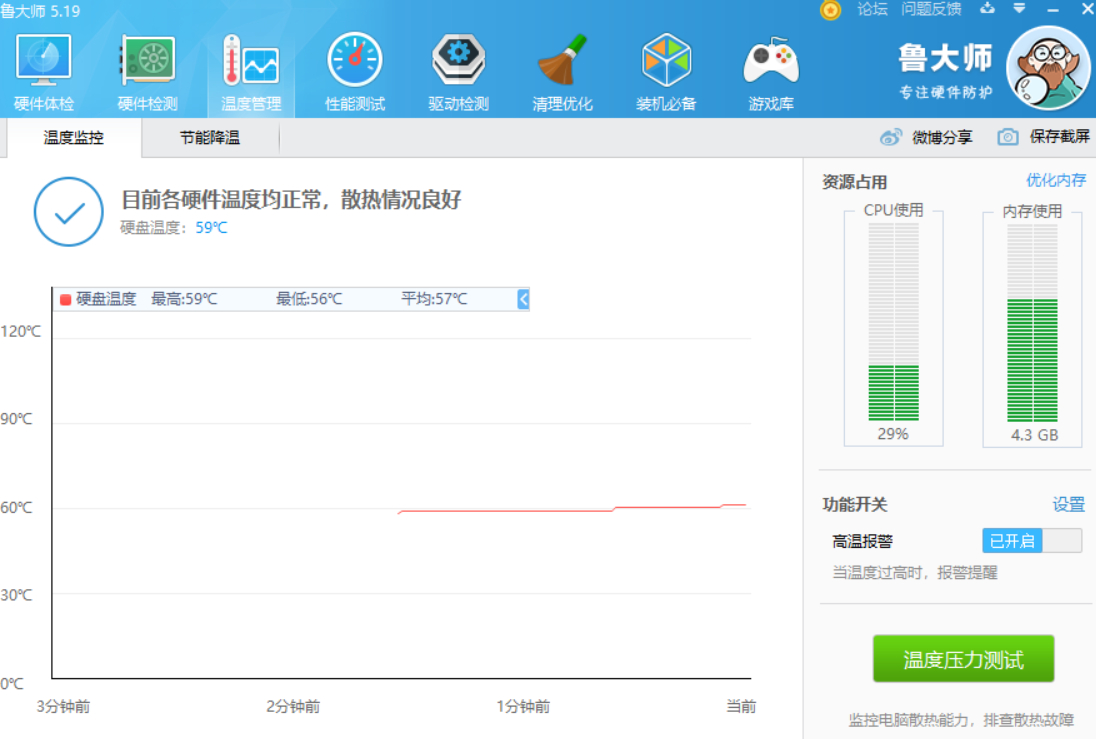
Task: Select 温度管理 temperature management icon
Action: tap(251, 73)
